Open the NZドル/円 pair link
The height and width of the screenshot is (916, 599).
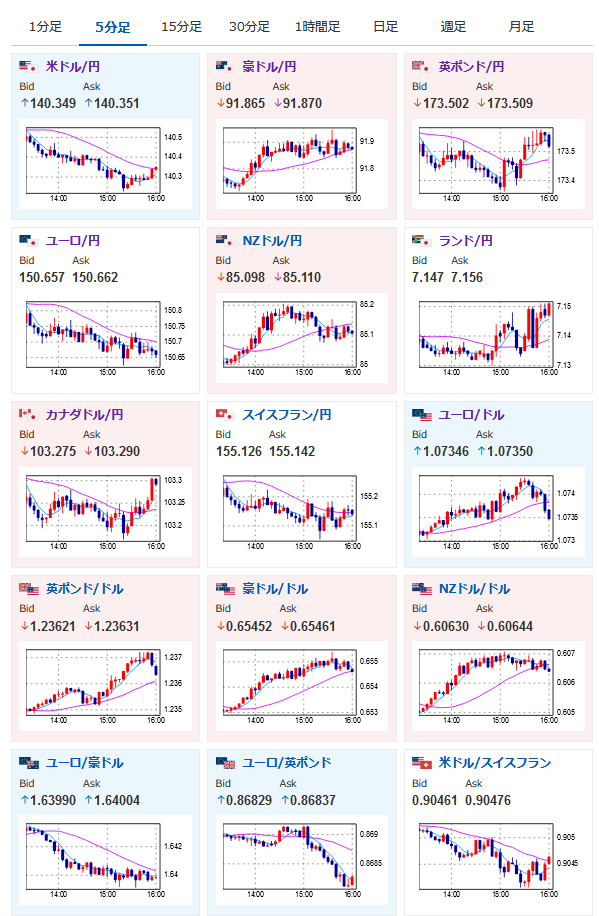272,240
